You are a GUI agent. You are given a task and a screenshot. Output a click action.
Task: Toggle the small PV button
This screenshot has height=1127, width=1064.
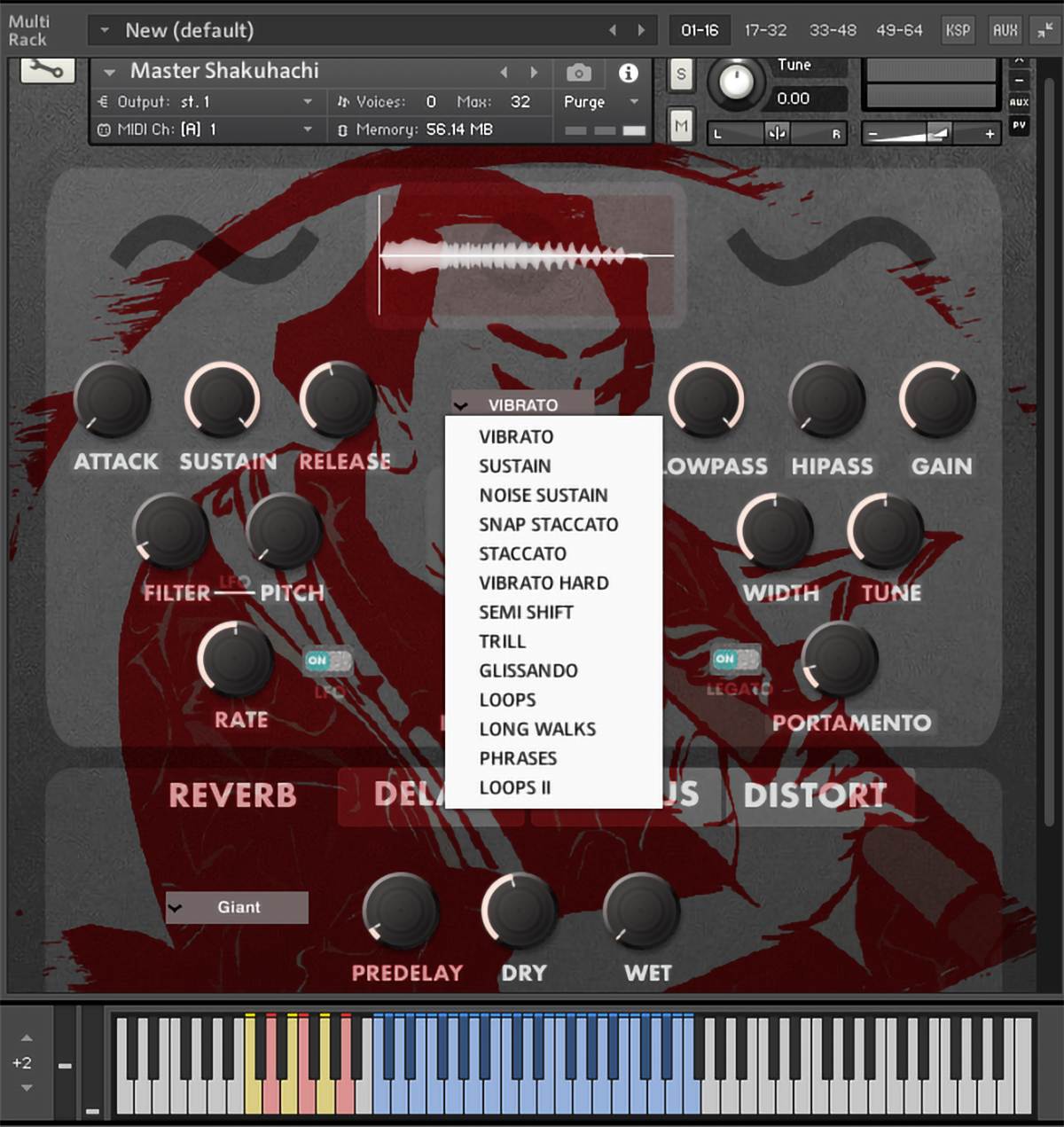point(1020,125)
